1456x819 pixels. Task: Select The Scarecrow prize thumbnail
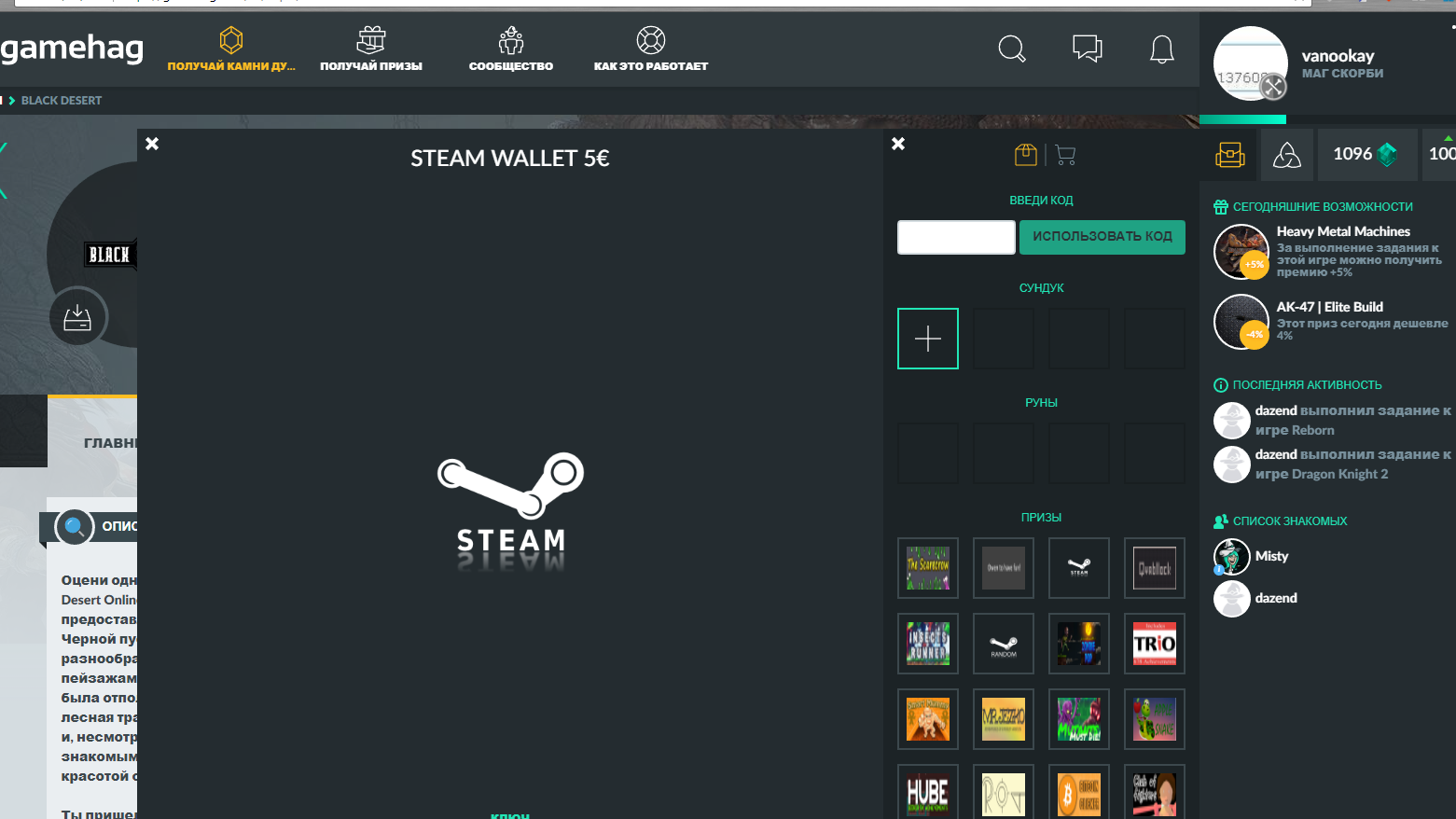click(x=928, y=568)
